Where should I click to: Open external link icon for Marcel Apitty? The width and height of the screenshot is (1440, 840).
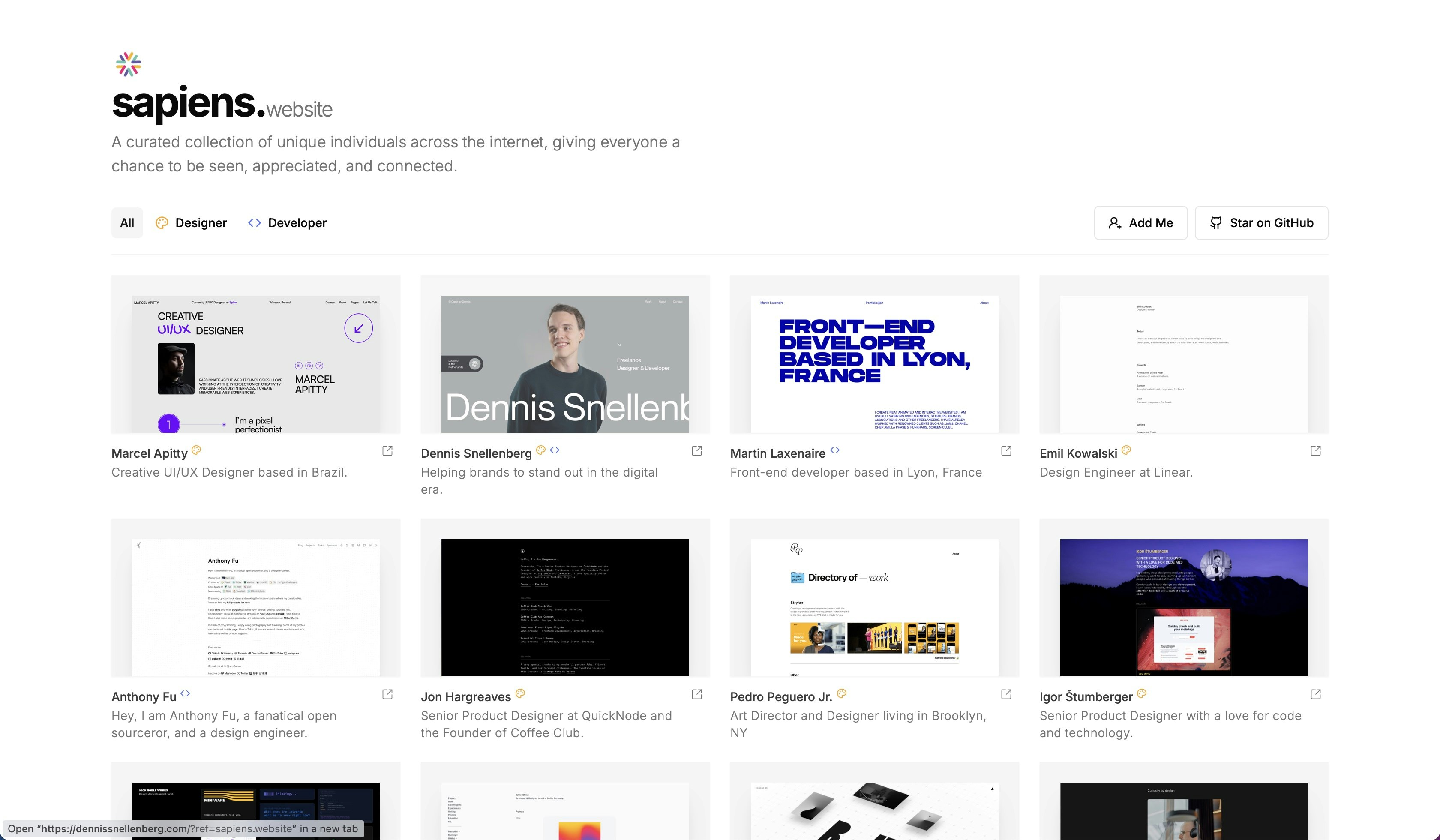point(387,451)
